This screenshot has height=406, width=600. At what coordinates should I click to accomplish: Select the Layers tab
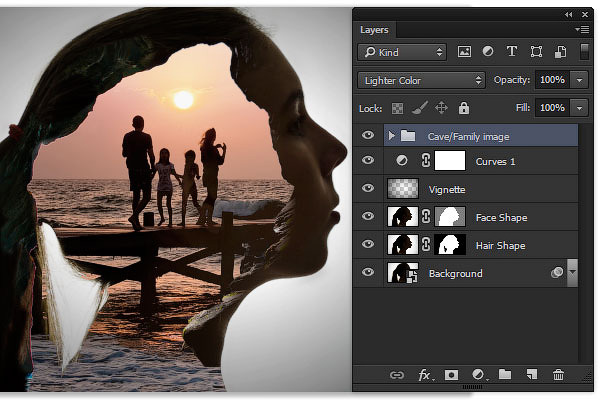pyautogui.click(x=374, y=30)
